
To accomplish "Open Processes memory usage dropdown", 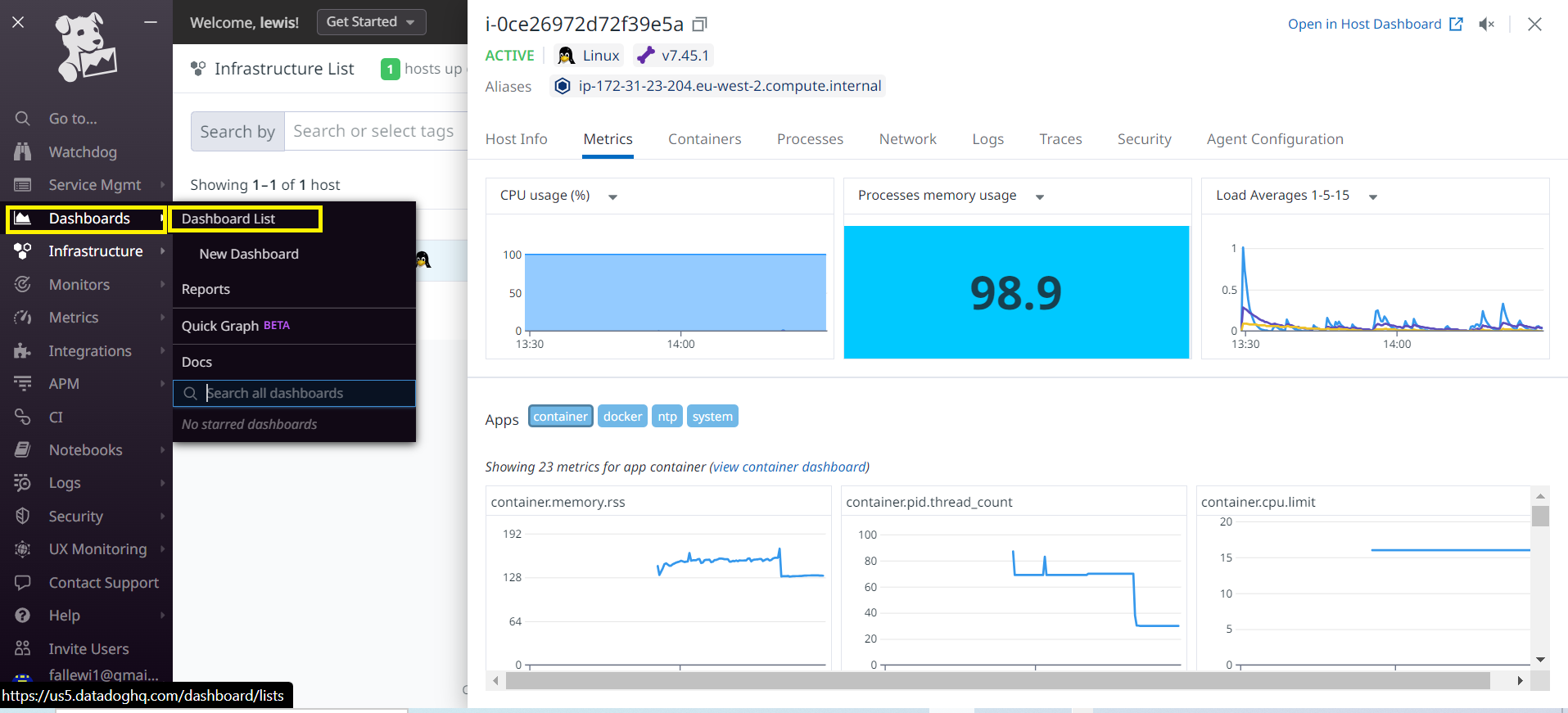I will point(1040,196).
